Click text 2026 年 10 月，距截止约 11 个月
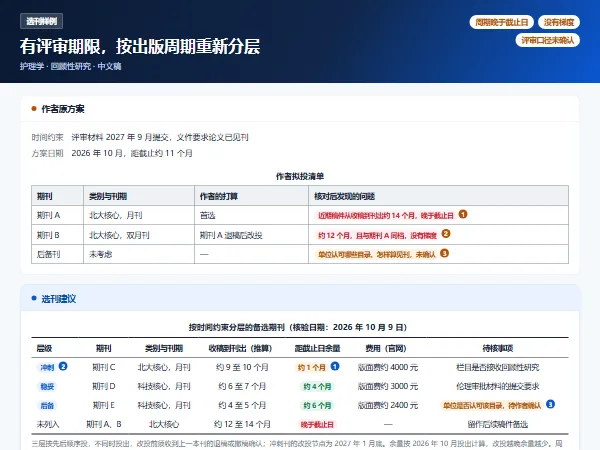This screenshot has height=450, width=600. [x=132, y=153]
